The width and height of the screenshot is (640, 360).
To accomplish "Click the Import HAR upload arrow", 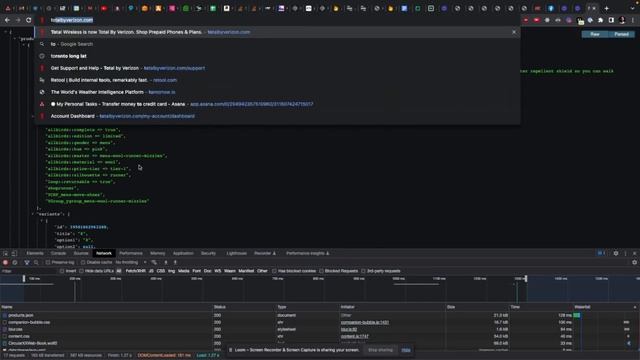I will (x=166, y=262).
